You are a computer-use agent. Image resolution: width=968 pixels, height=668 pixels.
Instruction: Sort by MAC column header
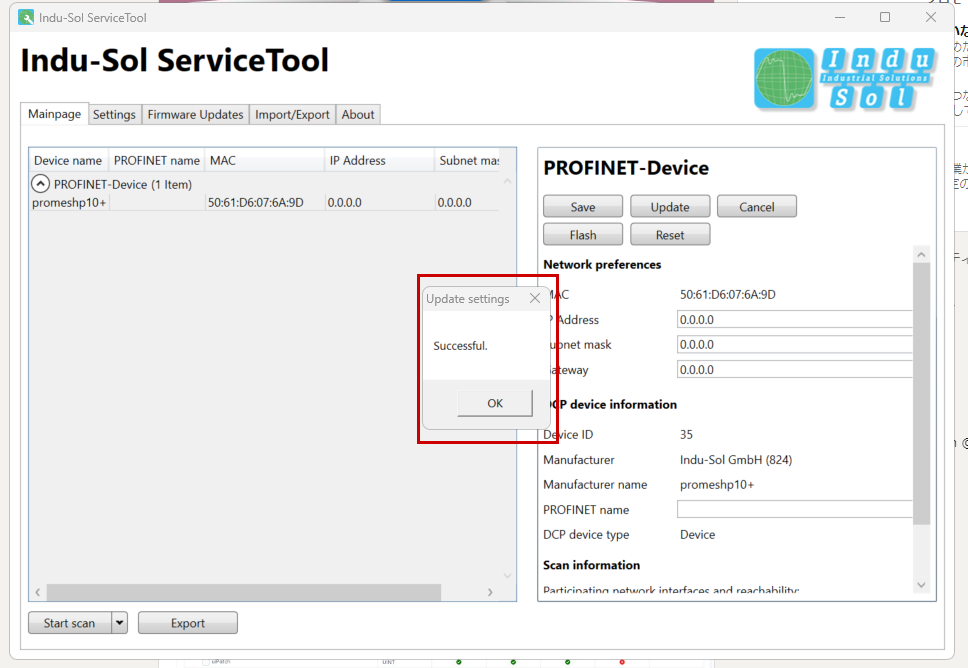(x=264, y=161)
